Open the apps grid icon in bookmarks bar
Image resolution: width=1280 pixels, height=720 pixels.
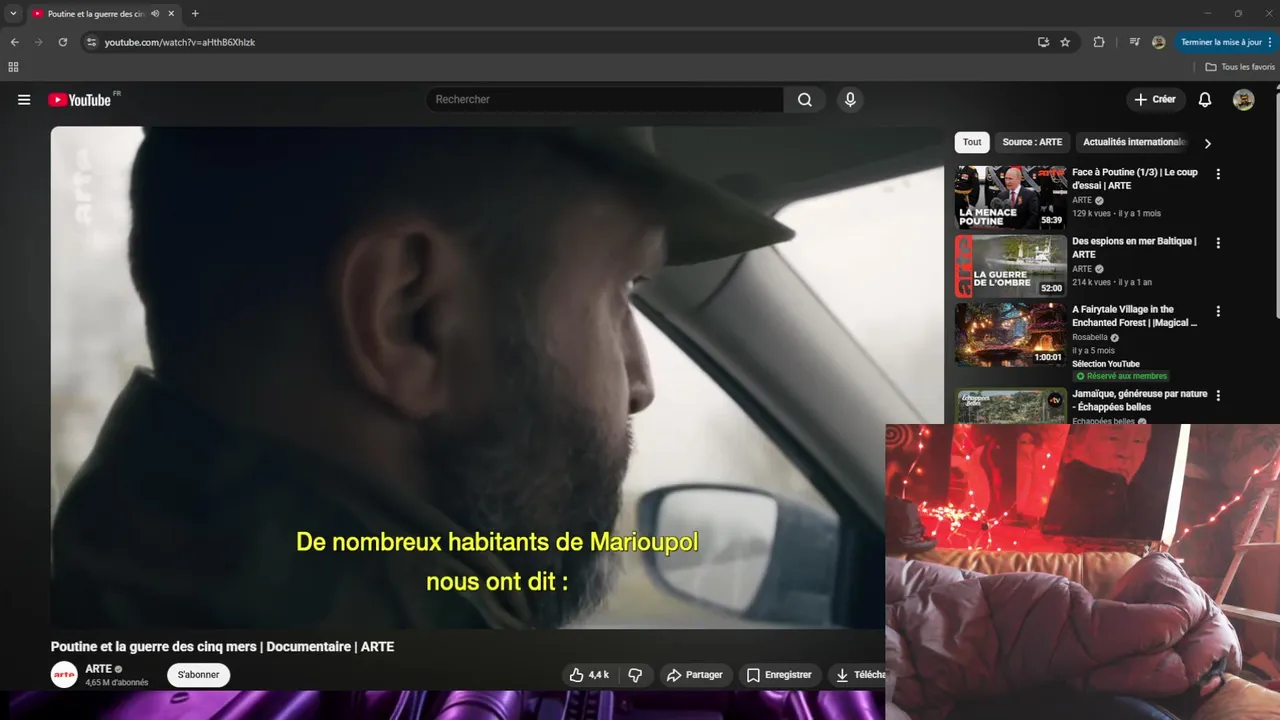(13, 67)
